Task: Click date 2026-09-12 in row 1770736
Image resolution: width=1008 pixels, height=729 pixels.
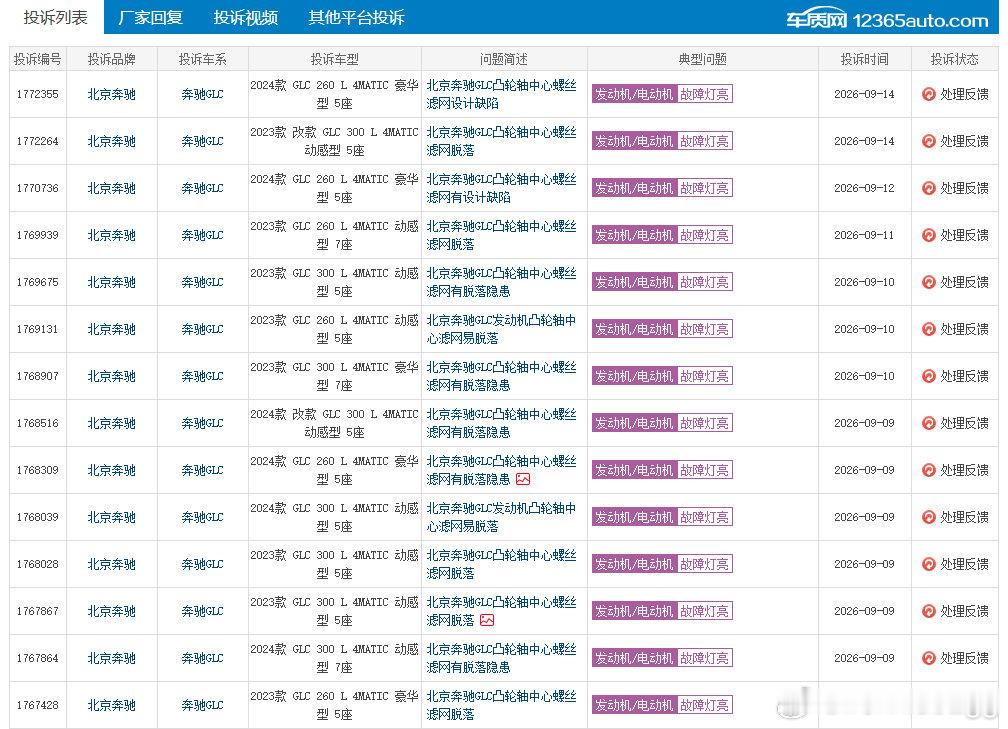Action: pyautogui.click(x=864, y=188)
